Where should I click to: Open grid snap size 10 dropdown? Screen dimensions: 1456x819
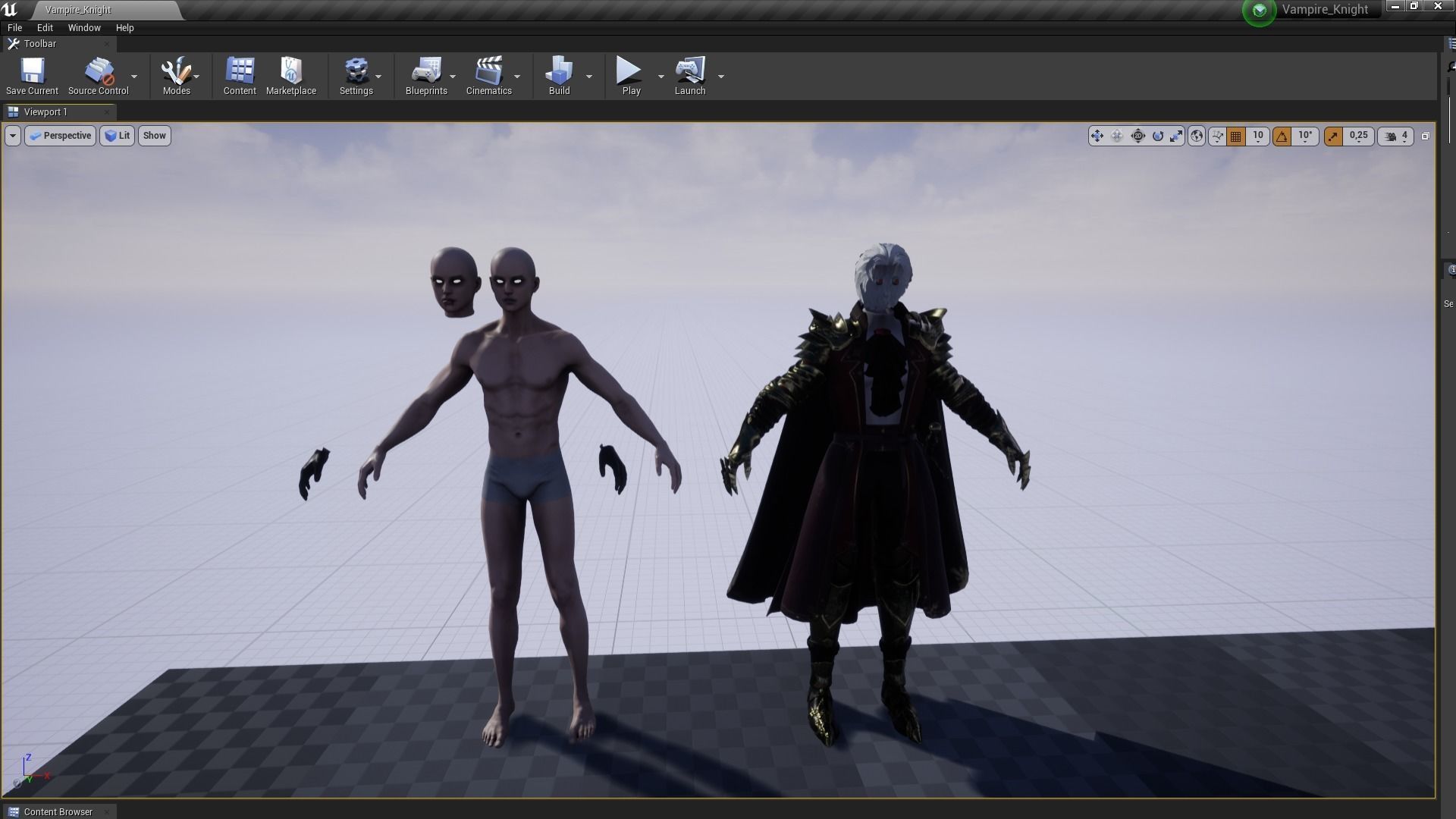[x=1258, y=136]
